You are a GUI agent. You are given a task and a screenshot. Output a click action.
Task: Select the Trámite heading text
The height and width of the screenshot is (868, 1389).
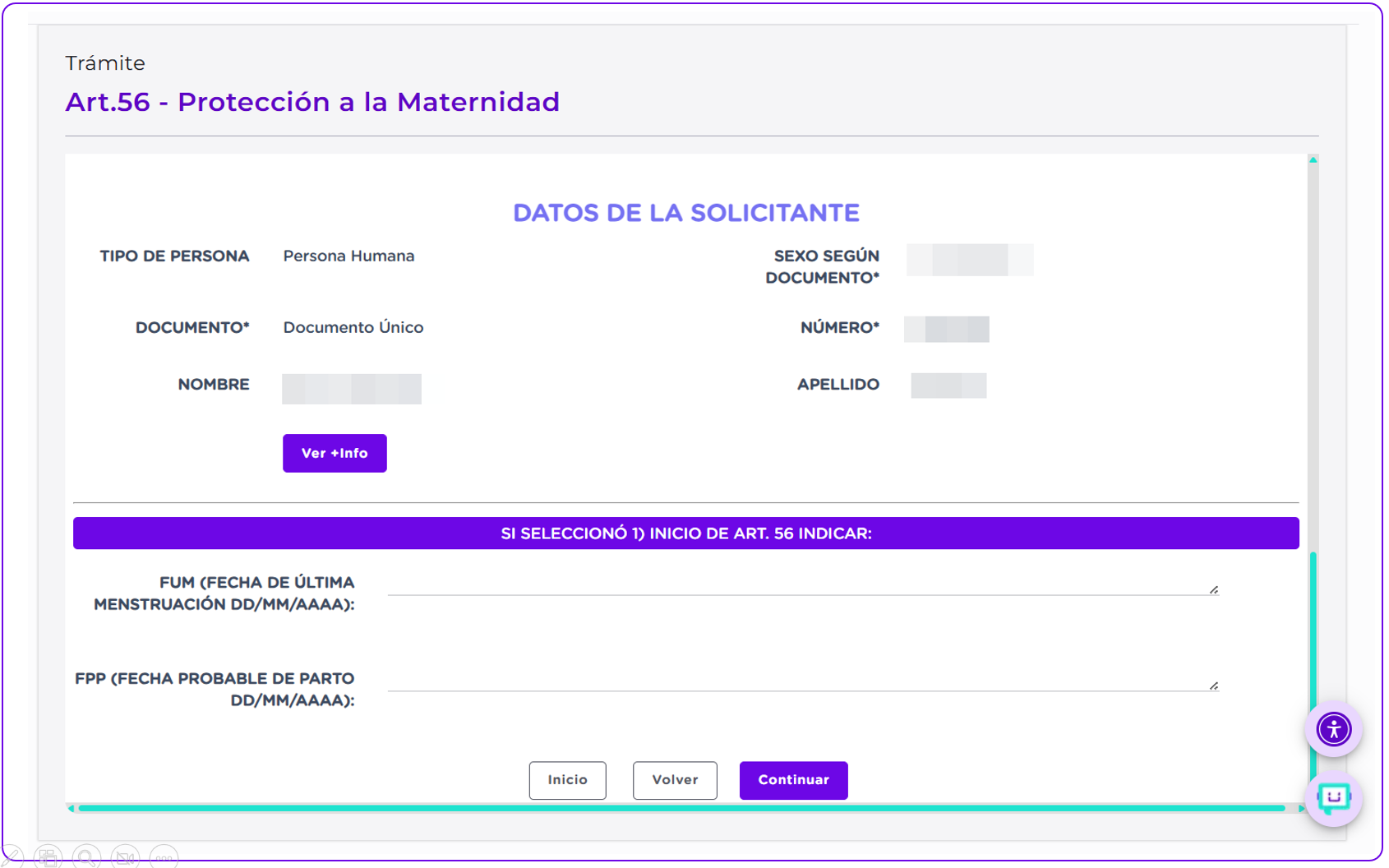pyautogui.click(x=104, y=62)
